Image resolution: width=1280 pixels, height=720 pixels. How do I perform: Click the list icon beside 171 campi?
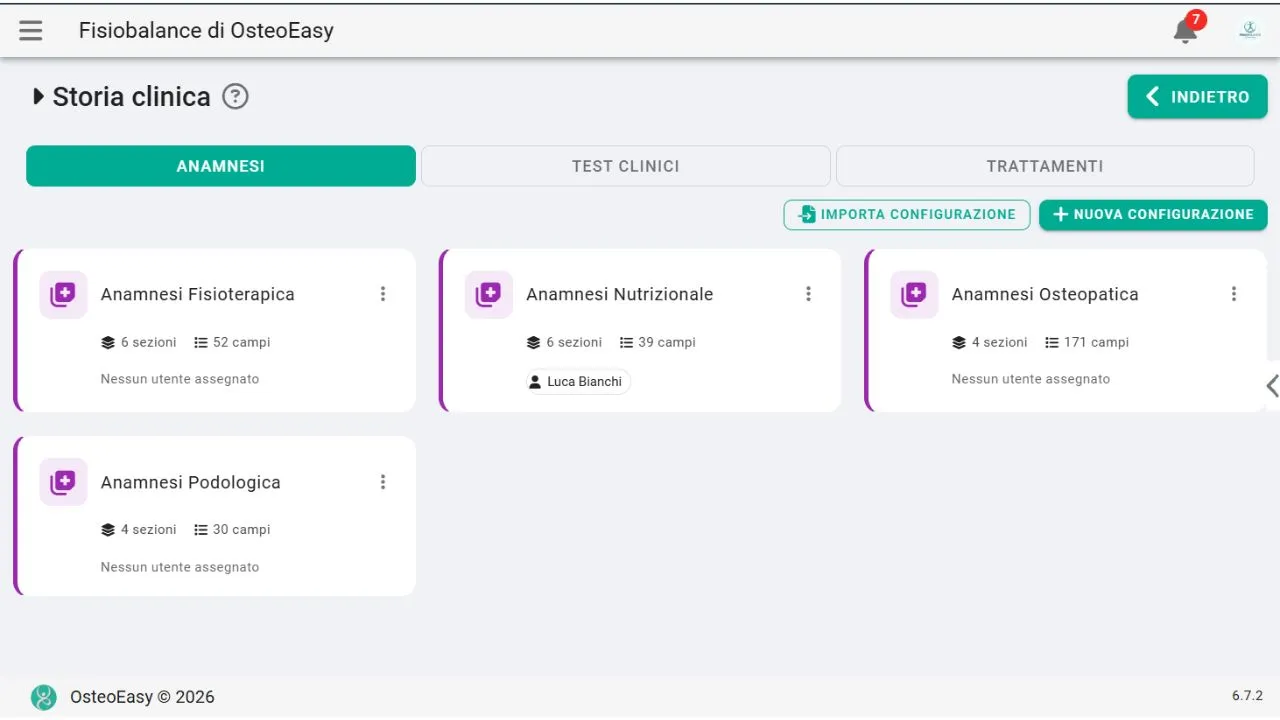(x=1052, y=343)
